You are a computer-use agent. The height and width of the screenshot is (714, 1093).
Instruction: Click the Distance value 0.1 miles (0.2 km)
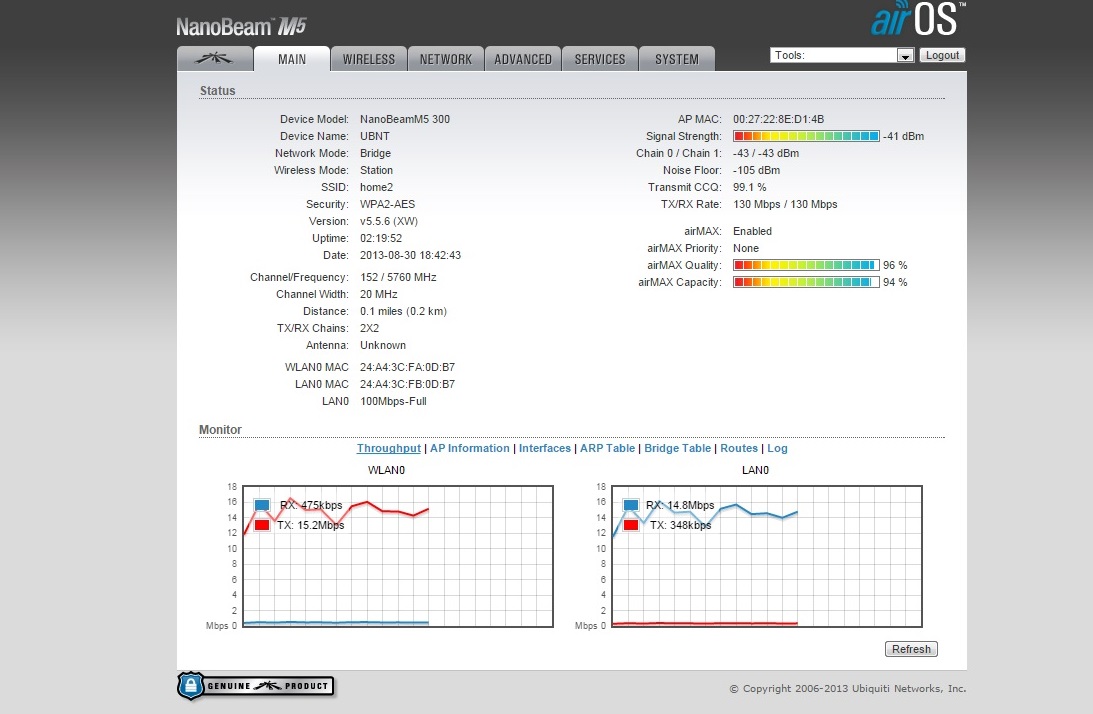(404, 311)
